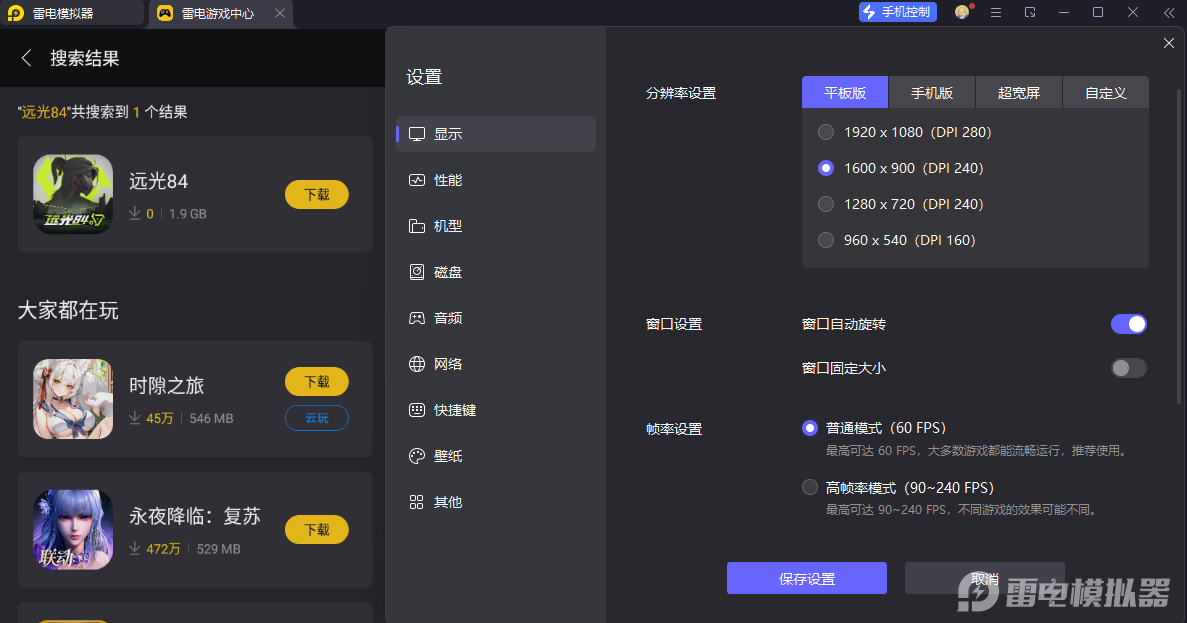Click the 手机控制 phone control button
This screenshot has height=623, width=1187.
click(x=898, y=12)
